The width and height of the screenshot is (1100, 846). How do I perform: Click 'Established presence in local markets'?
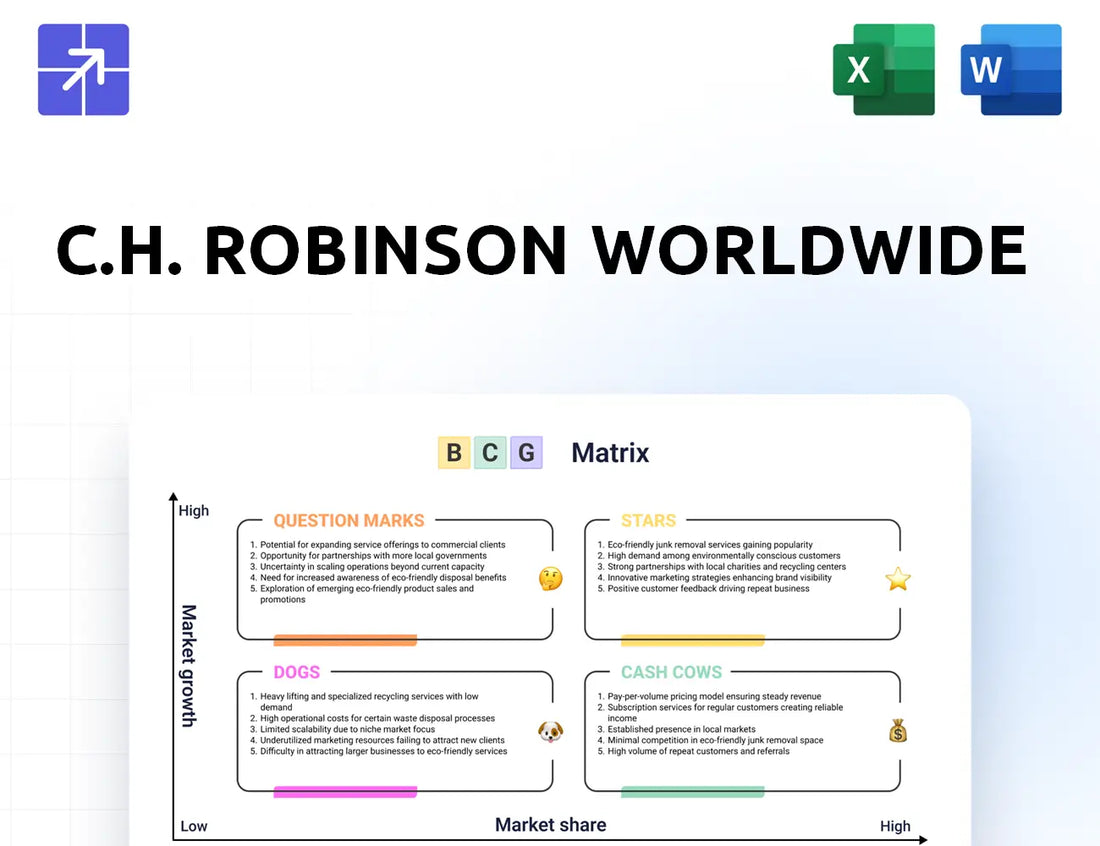681,730
